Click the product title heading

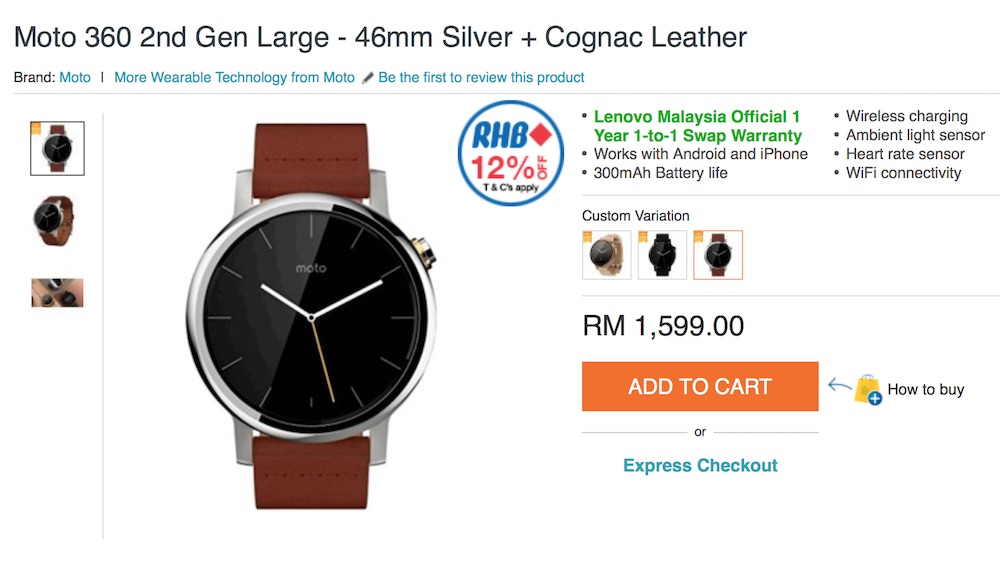coord(380,37)
